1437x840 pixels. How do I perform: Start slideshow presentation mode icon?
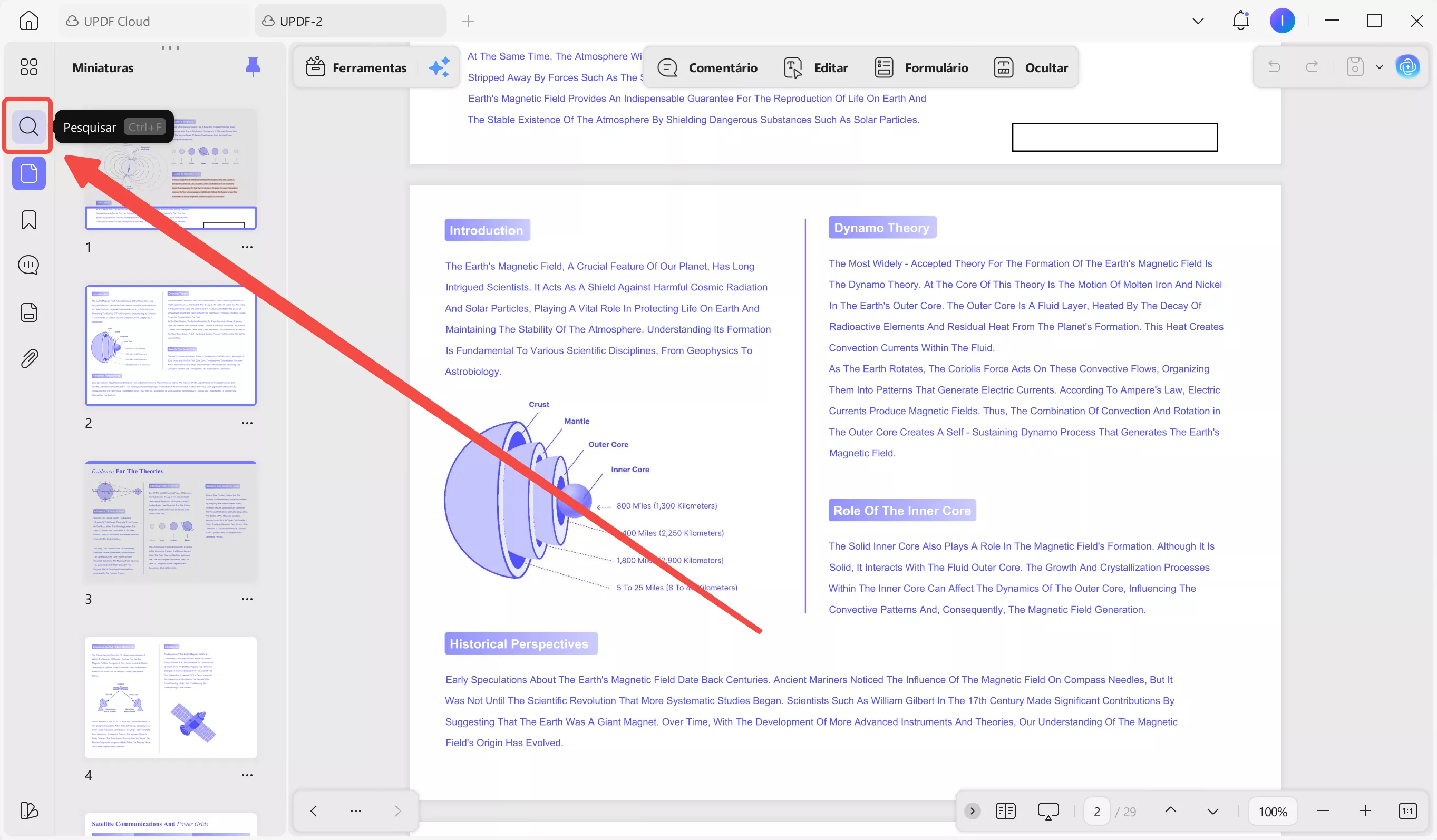point(1048,811)
